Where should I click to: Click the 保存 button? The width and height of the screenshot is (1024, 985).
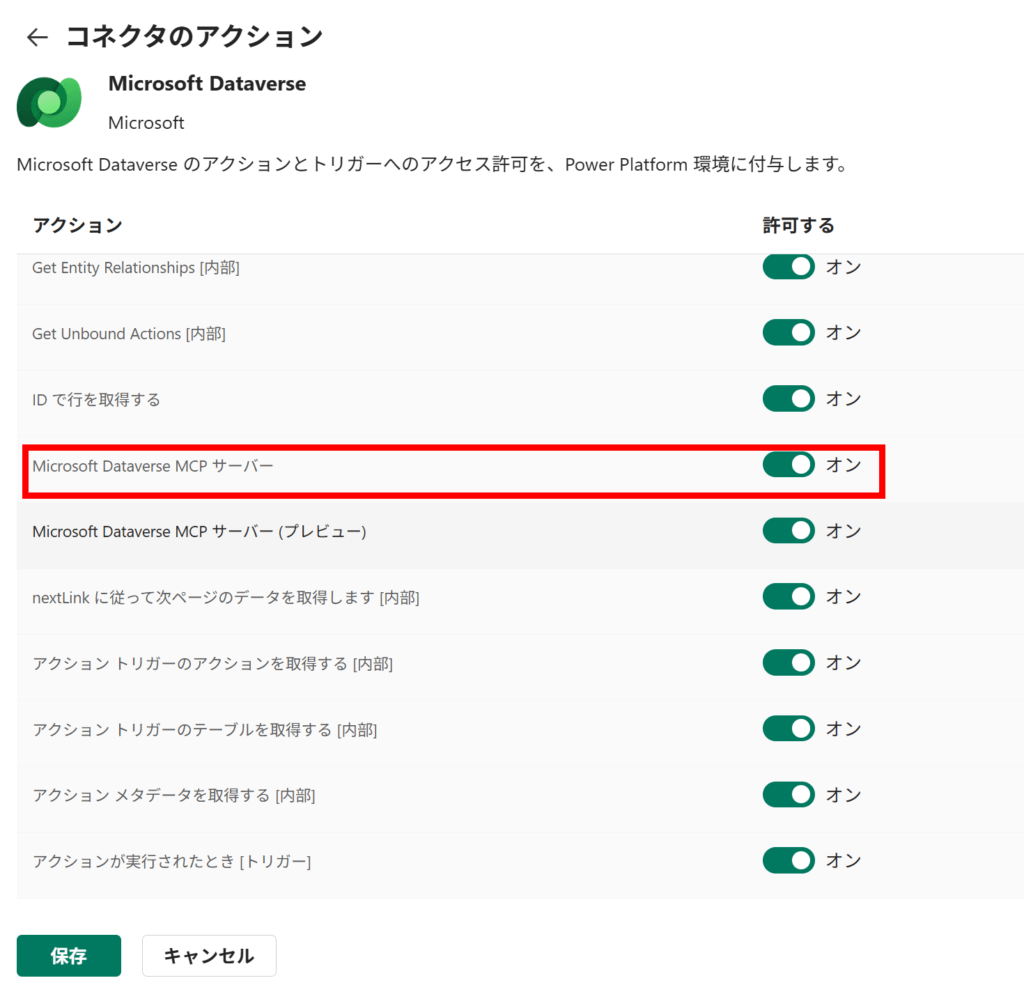point(69,956)
